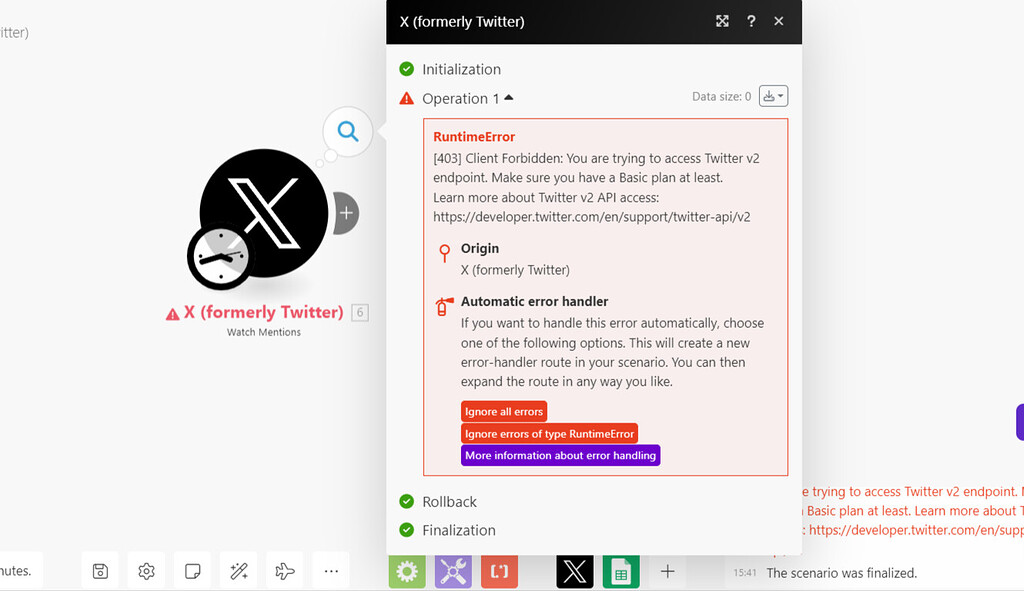Click Ignore all errors
1024x591 pixels.
point(503,411)
